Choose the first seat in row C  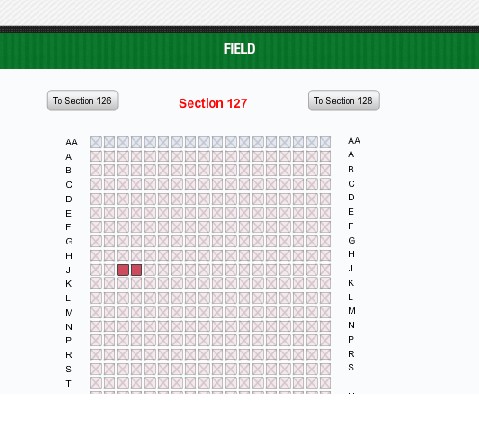(96, 184)
